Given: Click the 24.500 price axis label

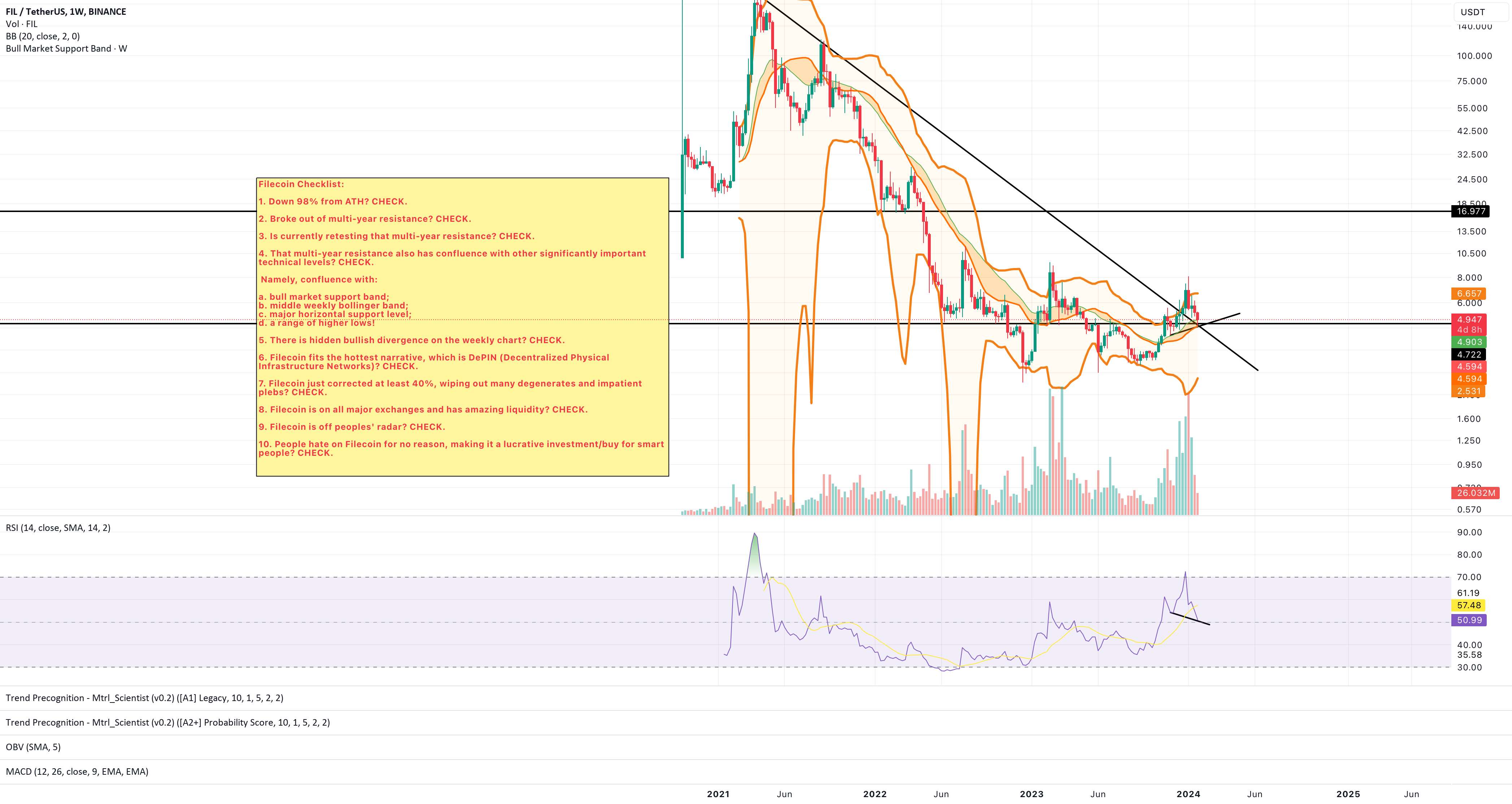Looking at the screenshot, I should click(x=1472, y=180).
